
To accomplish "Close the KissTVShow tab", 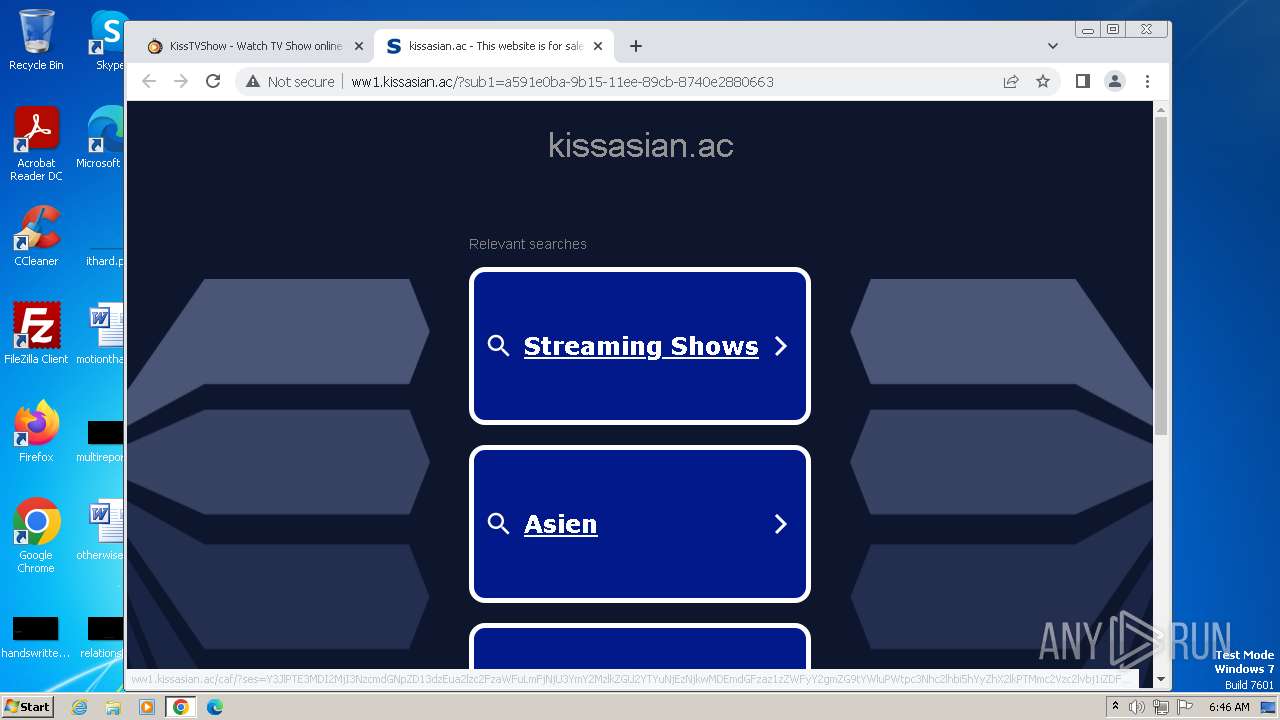I will [359, 46].
